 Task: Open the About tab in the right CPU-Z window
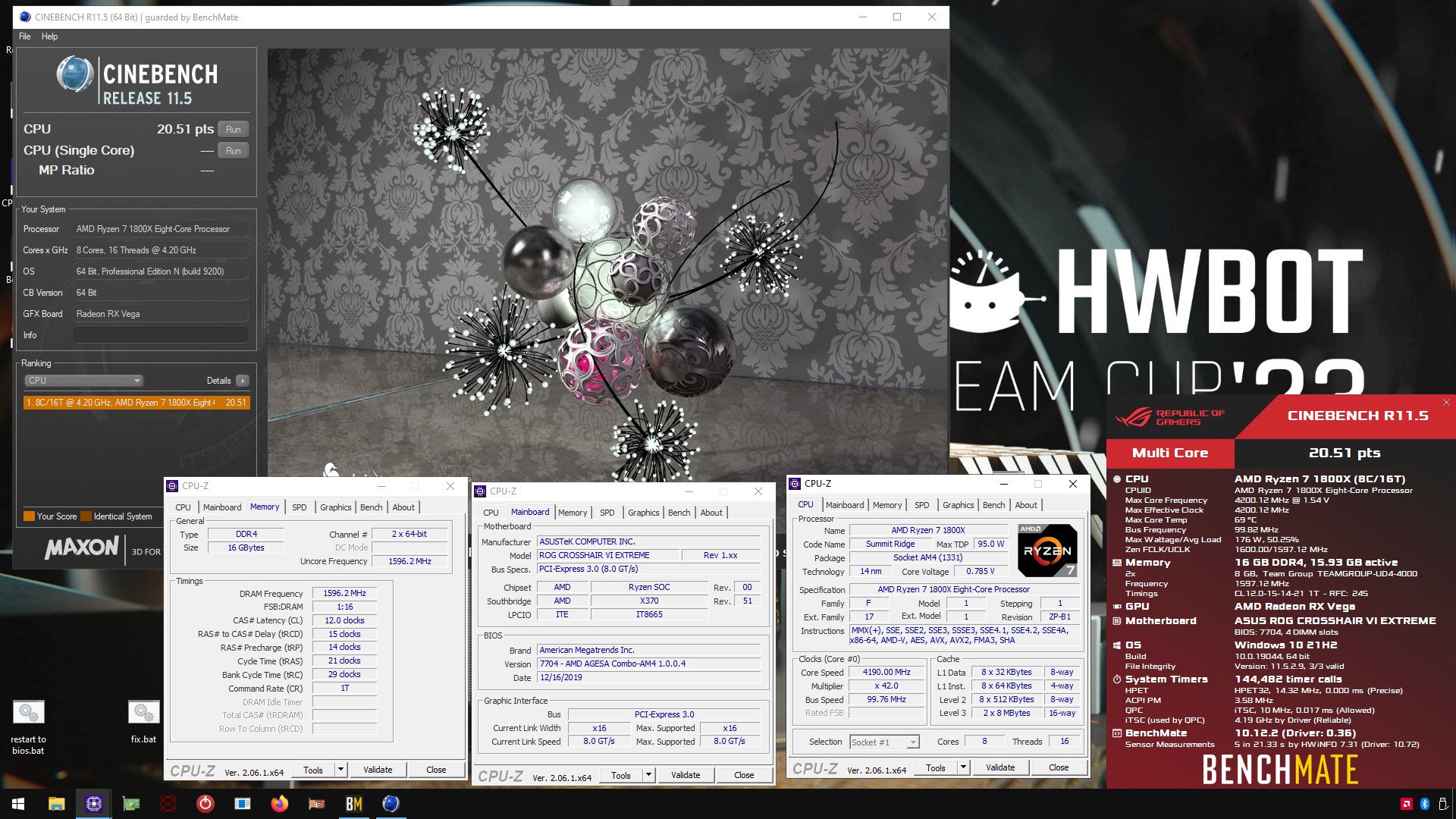[1026, 505]
